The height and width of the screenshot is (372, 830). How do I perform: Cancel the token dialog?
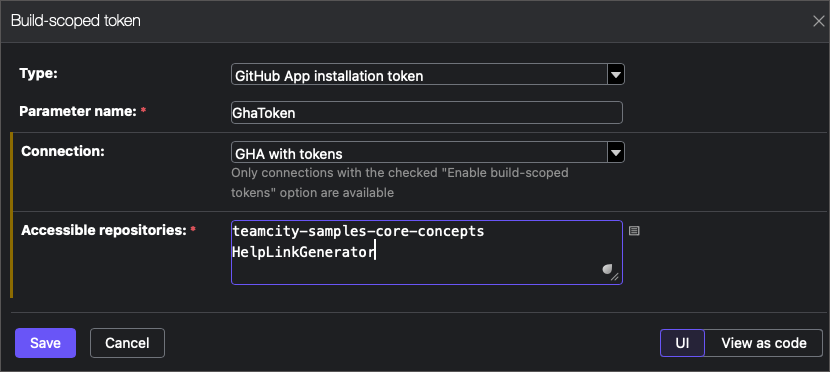coord(127,343)
